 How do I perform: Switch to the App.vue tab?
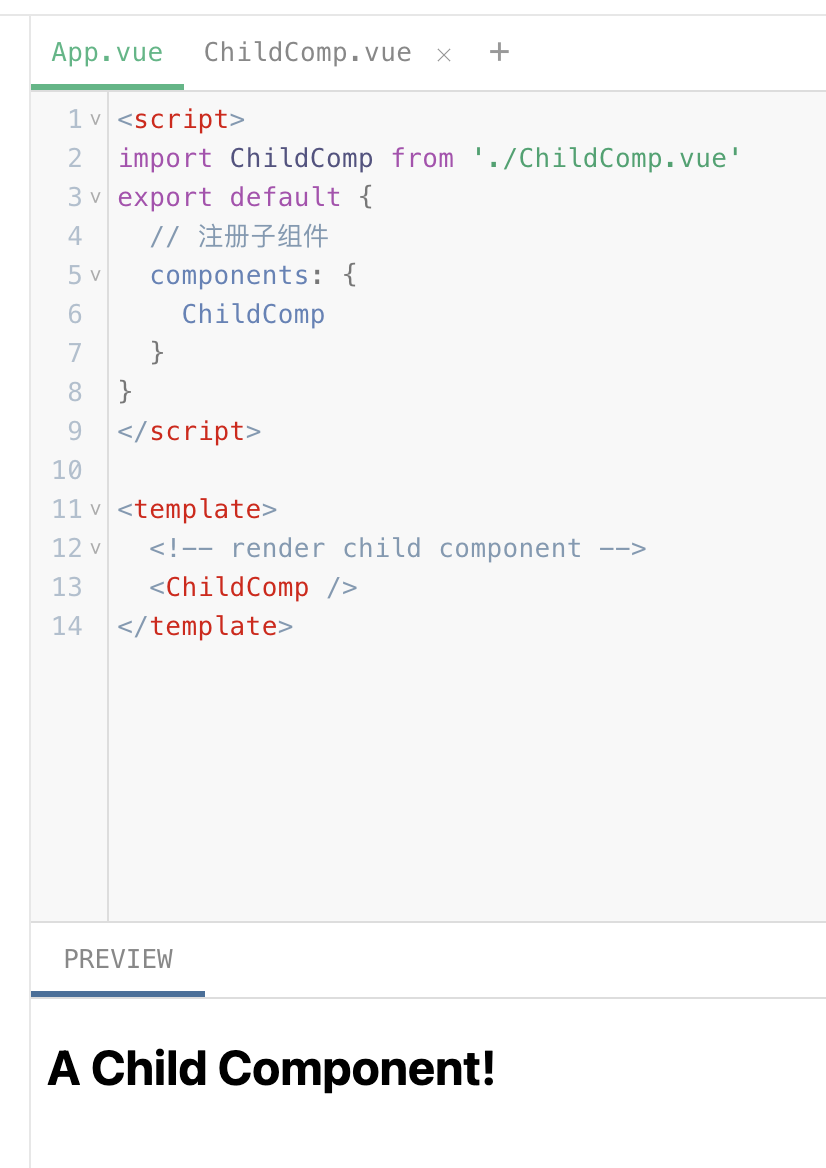point(107,53)
